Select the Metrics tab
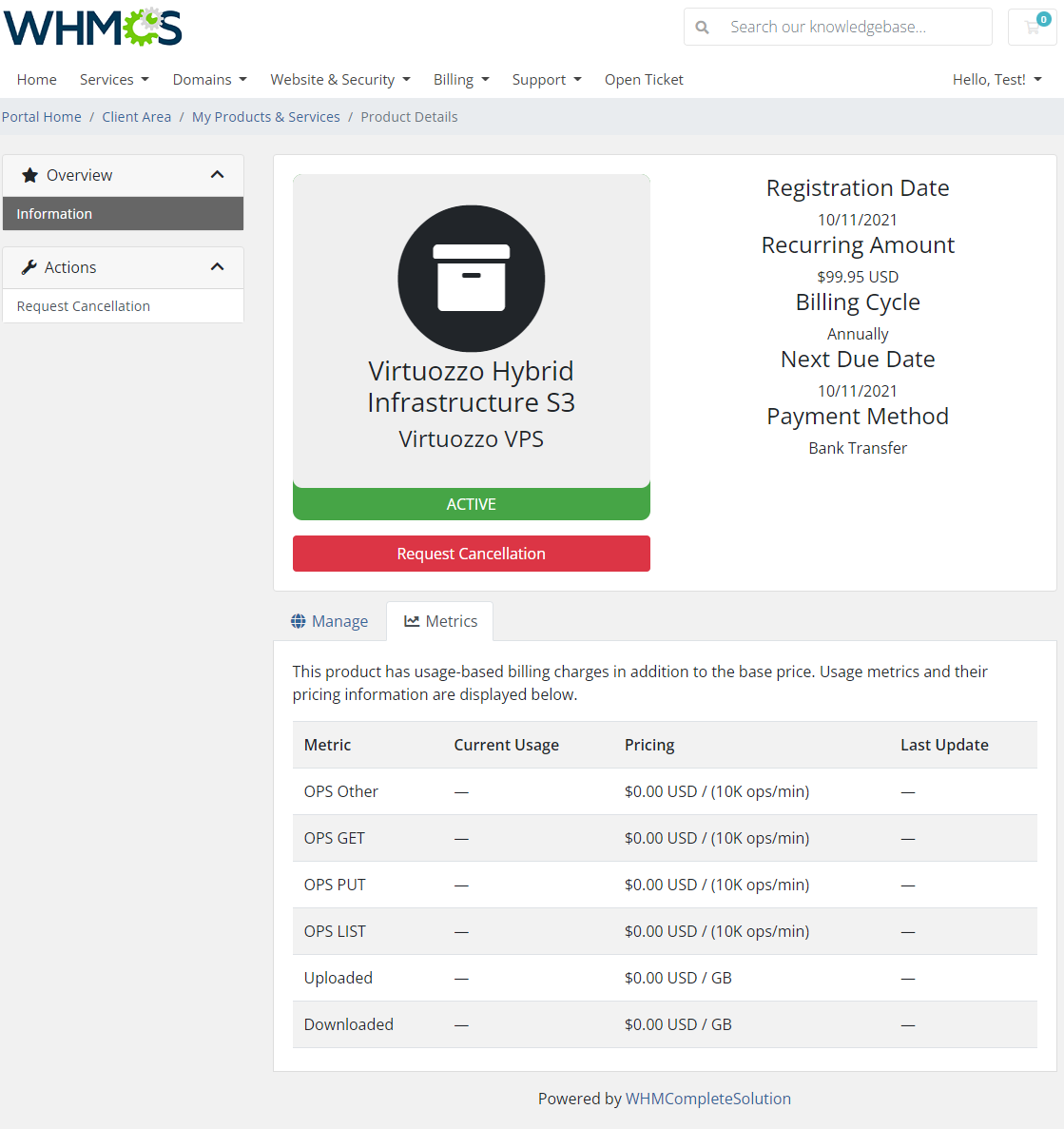1064x1129 pixels. click(x=440, y=621)
